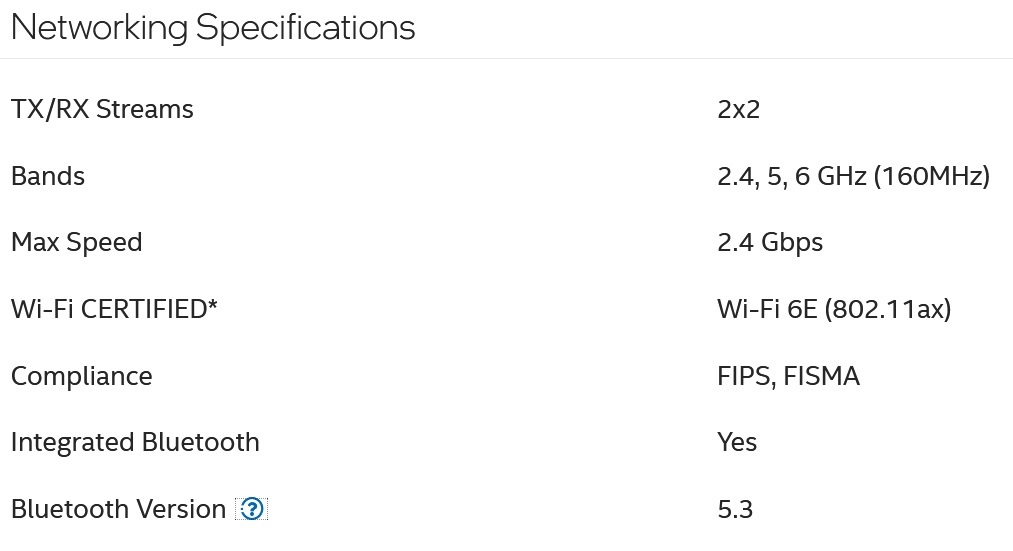Image resolution: width=1013 pixels, height=551 pixels.
Task: Click the 2x2 streams value
Action: pyautogui.click(x=738, y=109)
